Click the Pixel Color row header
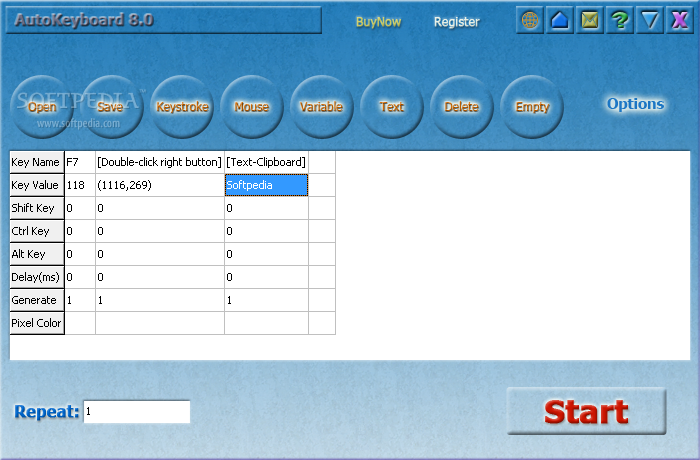Image resolution: width=700 pixels, height=460 pixels. pyautogui.click(x=37, y=323)
